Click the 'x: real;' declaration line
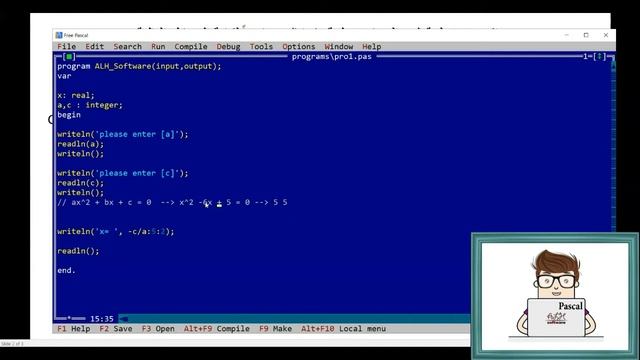 pos(76,95)
